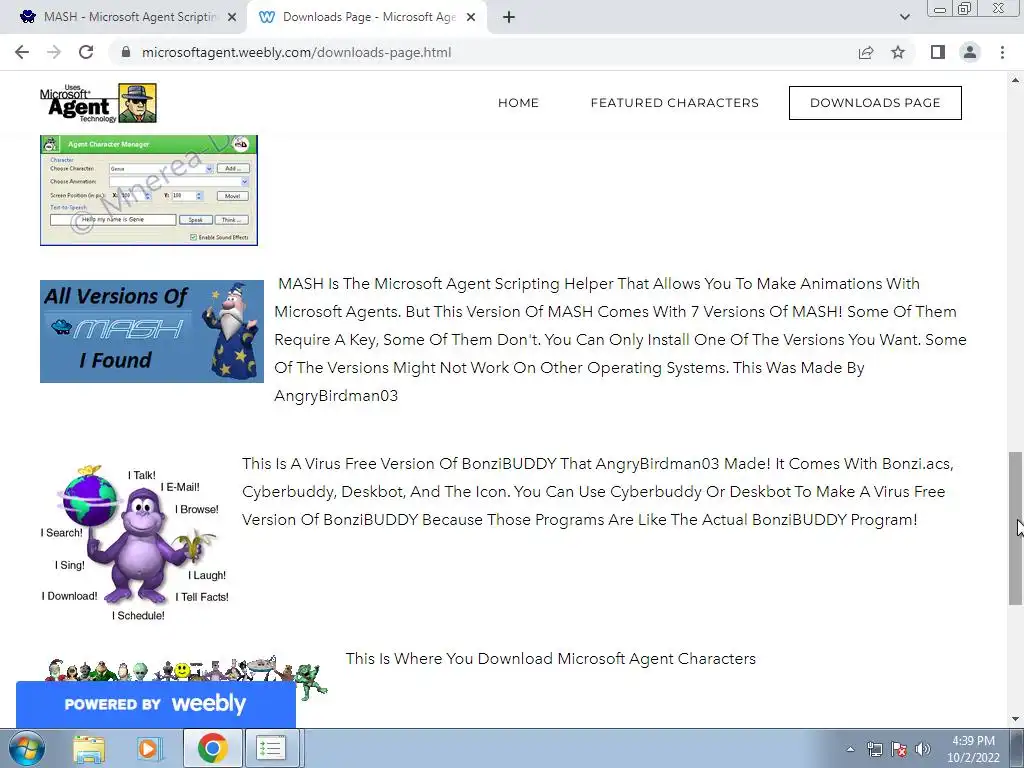The height and width of the screenshot is (768, 1024).
Task: Click text 'This Is Where You Download Microsoft Agent Characters'
Action: pos(551,658)
